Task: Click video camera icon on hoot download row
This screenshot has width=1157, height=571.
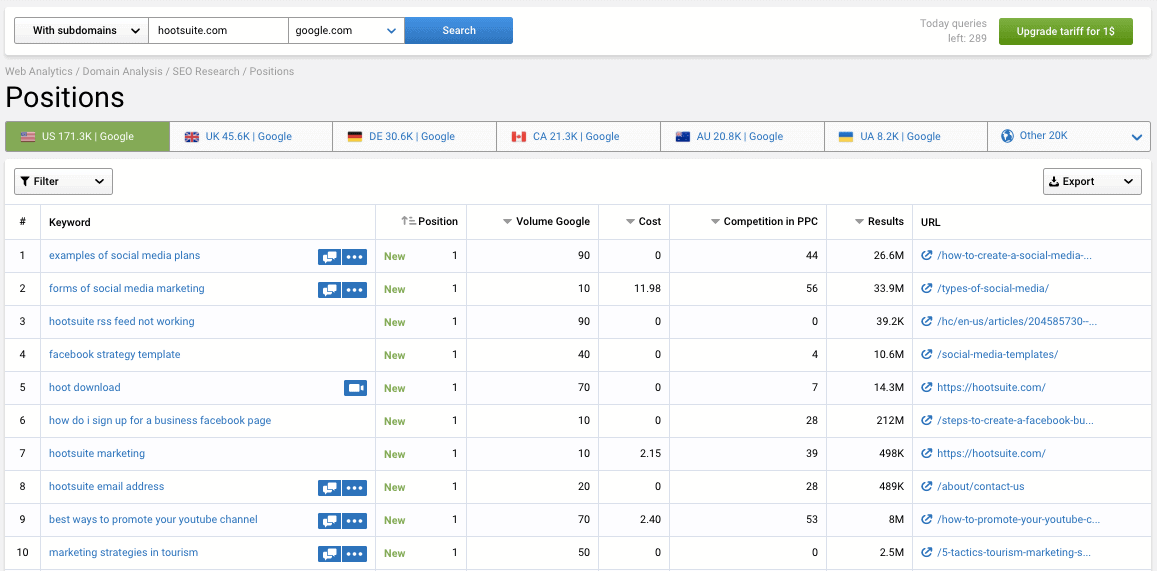Action: [356, 388]
